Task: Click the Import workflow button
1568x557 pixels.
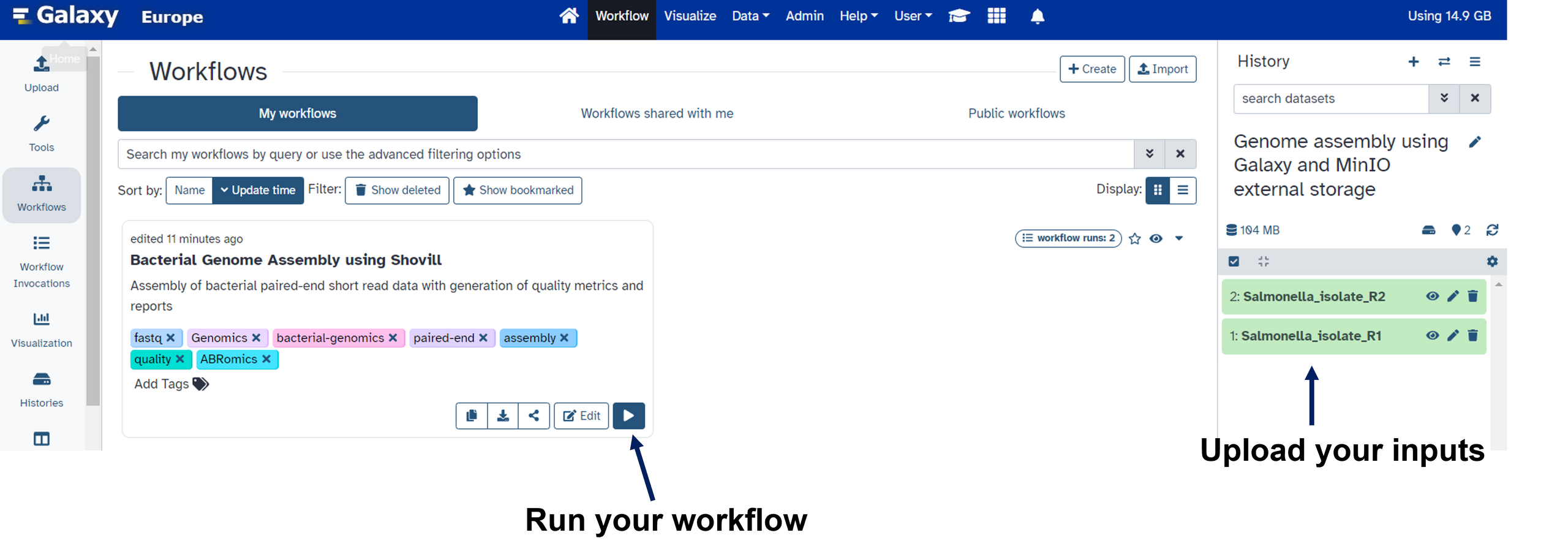Action: point(1162,69)
